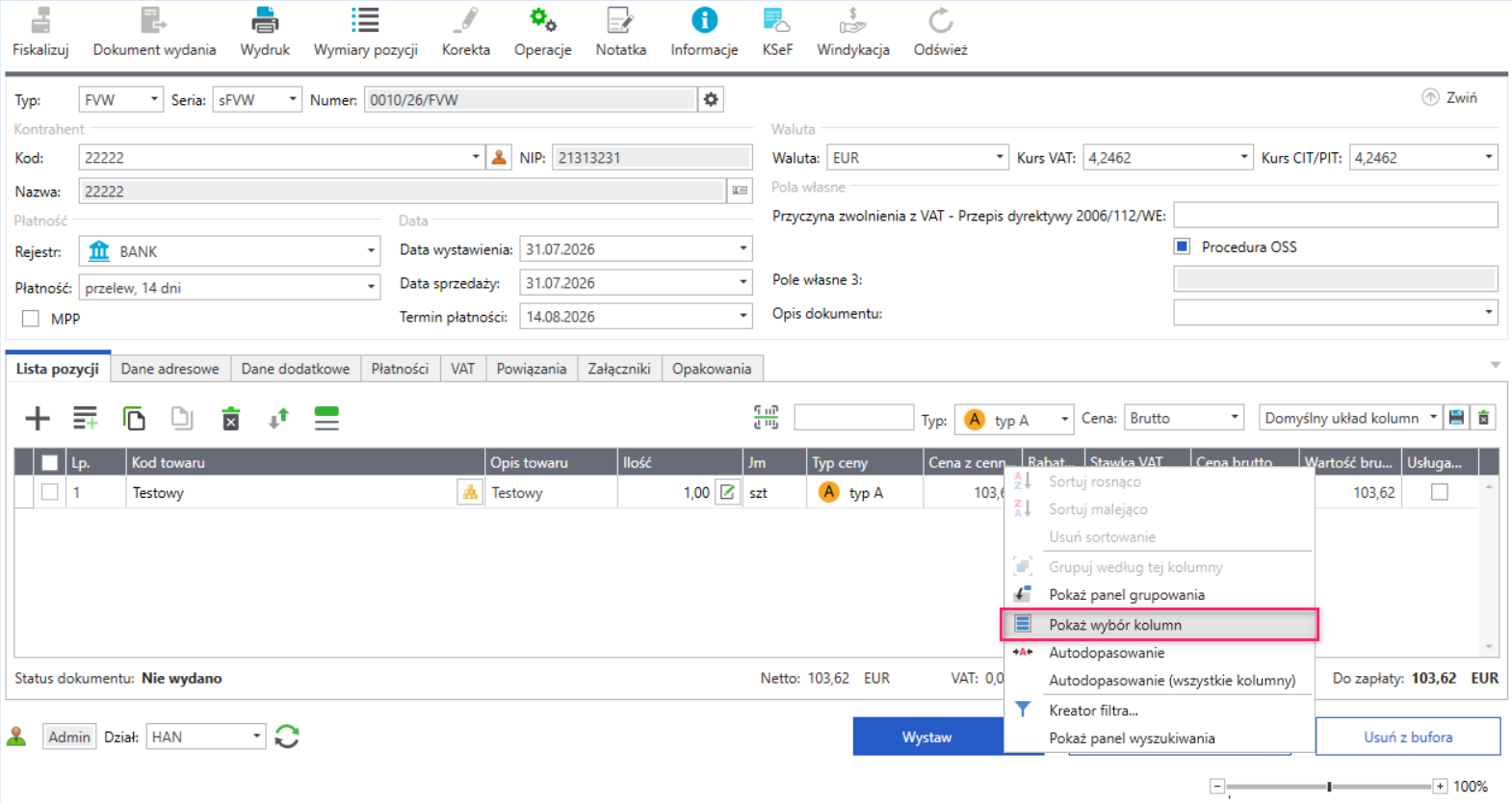This screenshot has height=803, width=1512.
Task: Click the Usuń z bufora button
Action: coord(1408,737)
